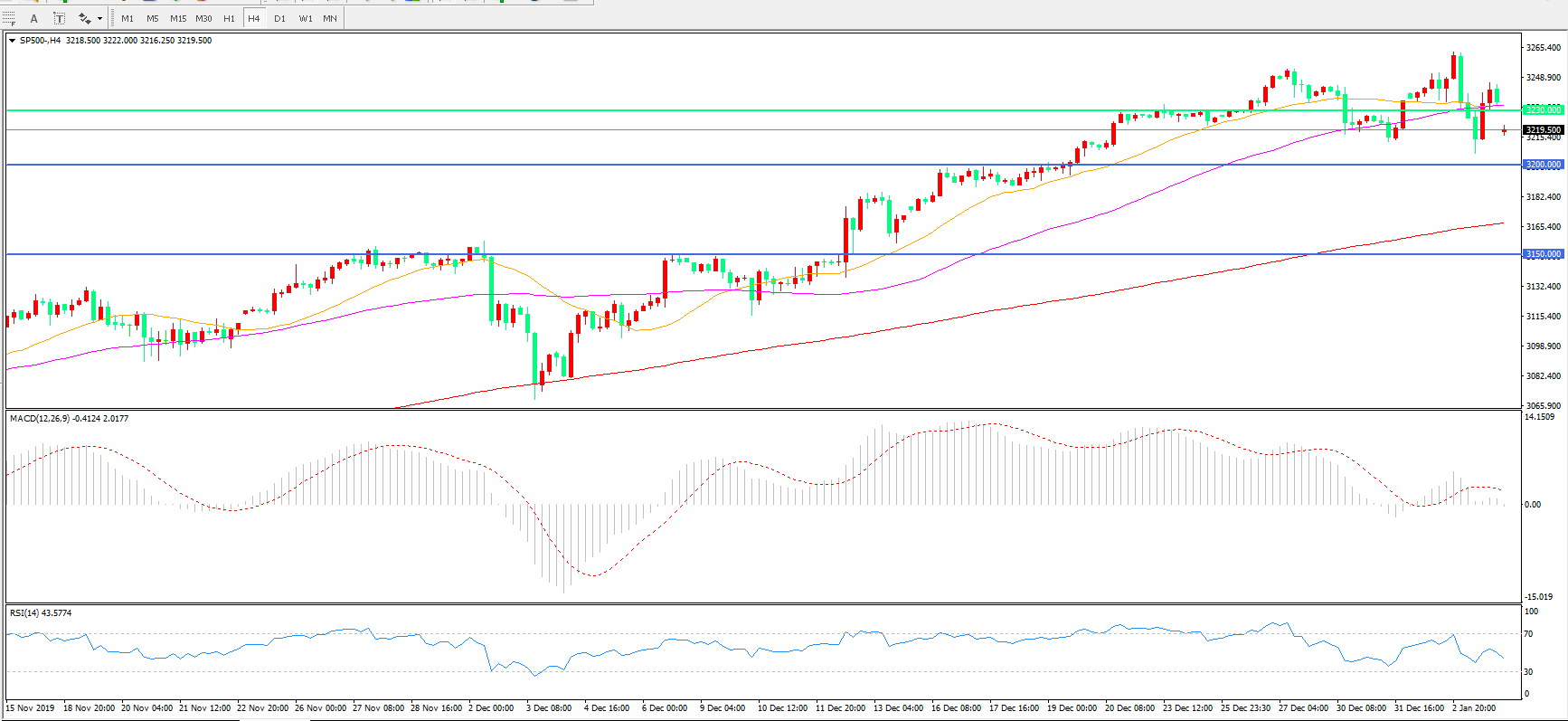
Task: Click the blue 3150.000 price level label
Action: 1543,254
